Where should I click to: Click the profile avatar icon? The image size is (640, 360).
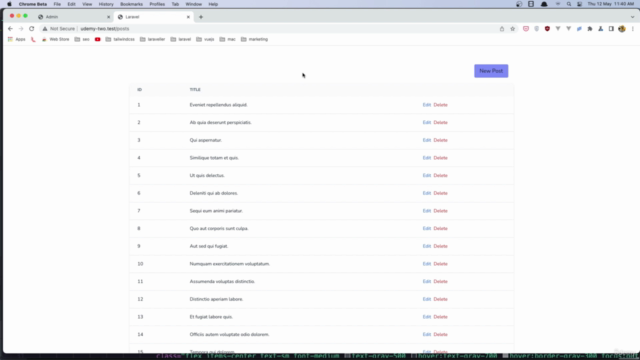coord(622,29)
